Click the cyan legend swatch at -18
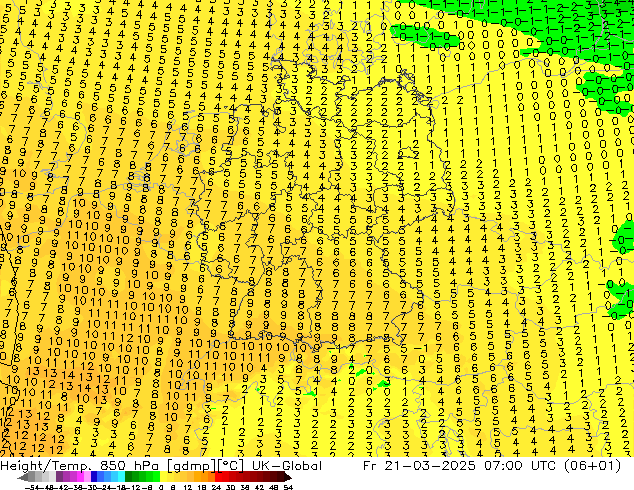This screenshot has width=634, height=490. [x=121, y=477]
